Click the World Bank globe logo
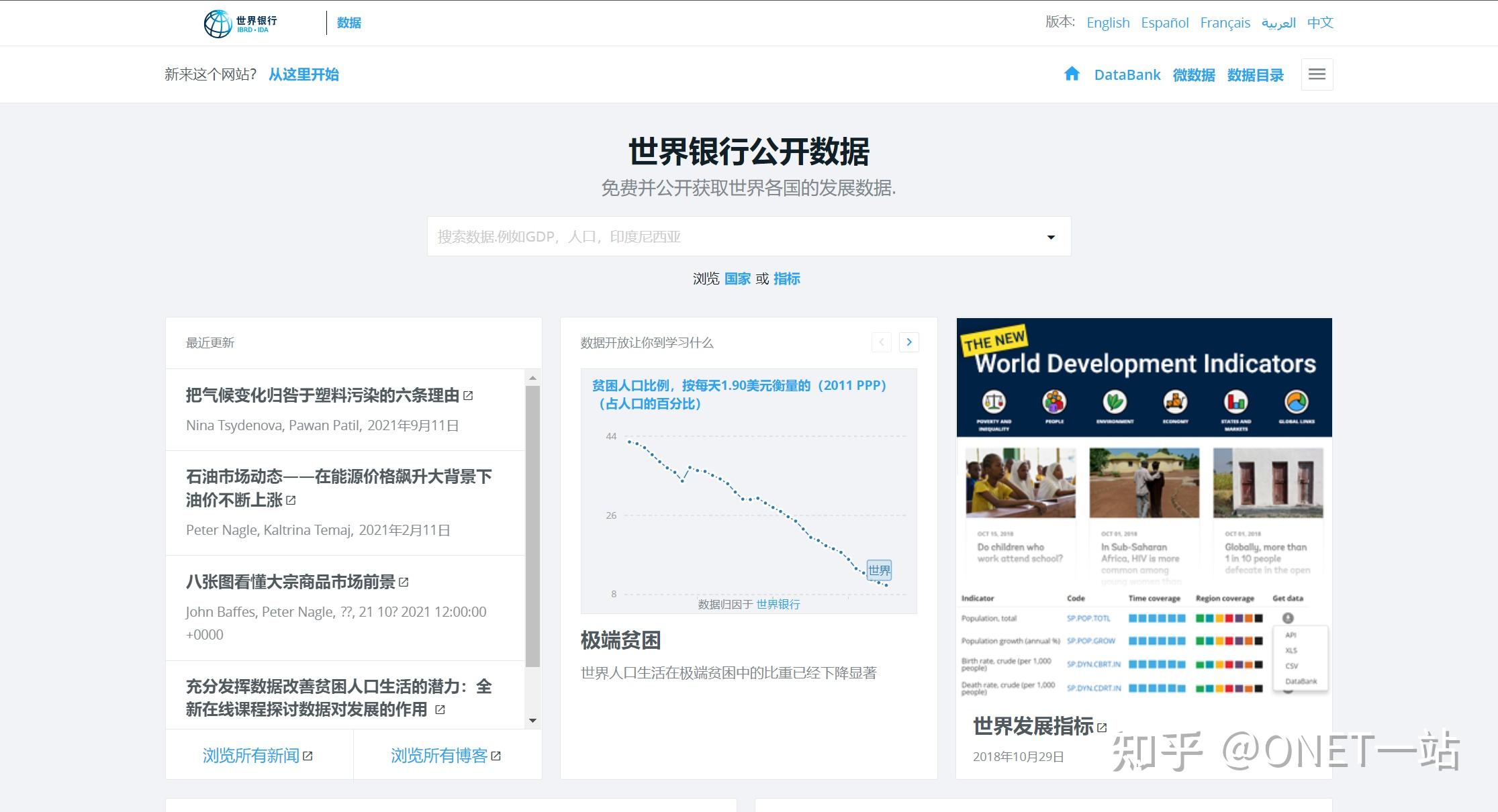Screen dimensions: 1498x812 coord(218,23)
